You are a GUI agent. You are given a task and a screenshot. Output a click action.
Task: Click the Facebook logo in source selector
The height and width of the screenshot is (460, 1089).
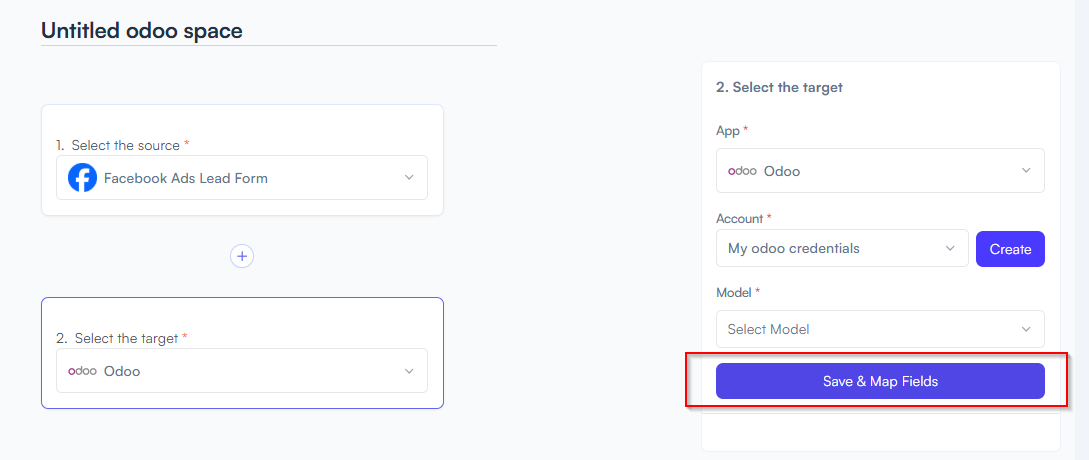tap(82, 178)
